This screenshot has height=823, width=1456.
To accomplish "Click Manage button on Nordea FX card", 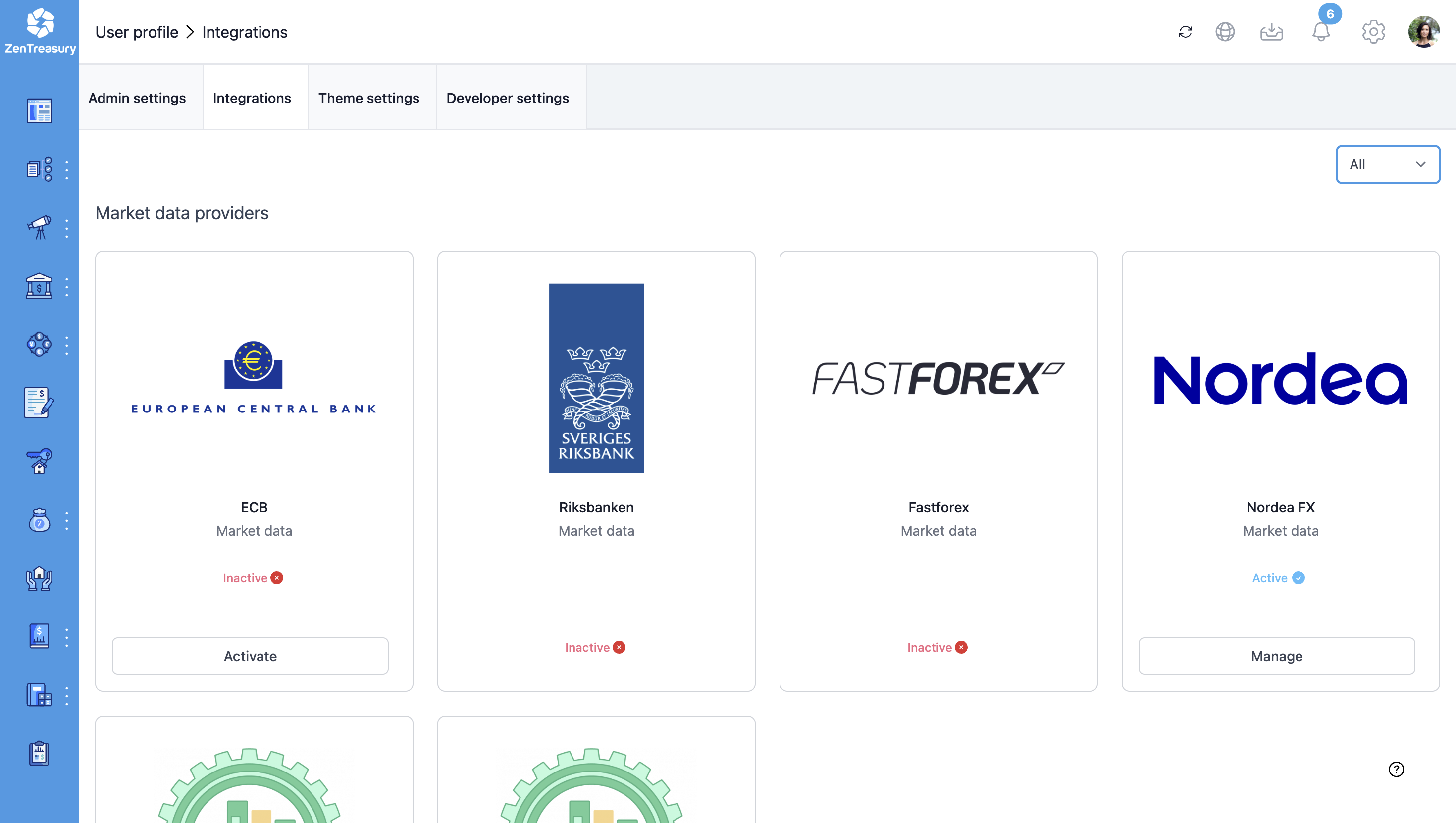I will tap(1276, 656).
